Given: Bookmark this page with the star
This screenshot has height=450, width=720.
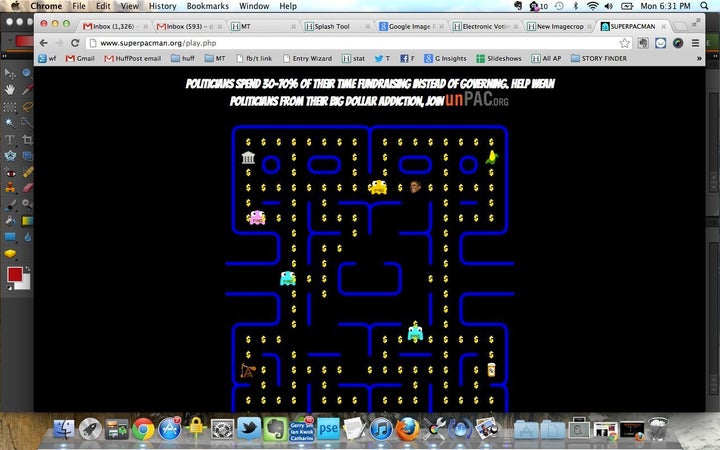Looking at the screenshot, I should point(624,43).
